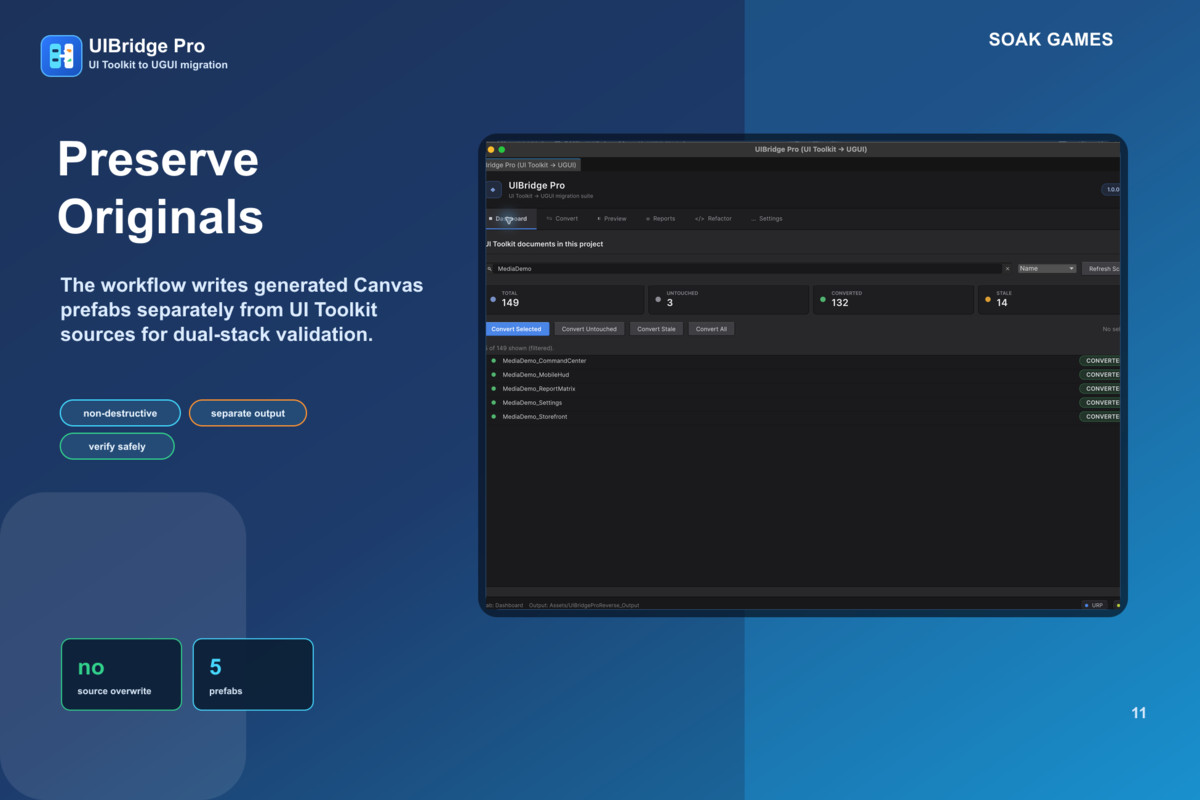Clear the MediaDemo search with the X icon
Viewport: 1200px width, 800px height.
[1007, 269]
